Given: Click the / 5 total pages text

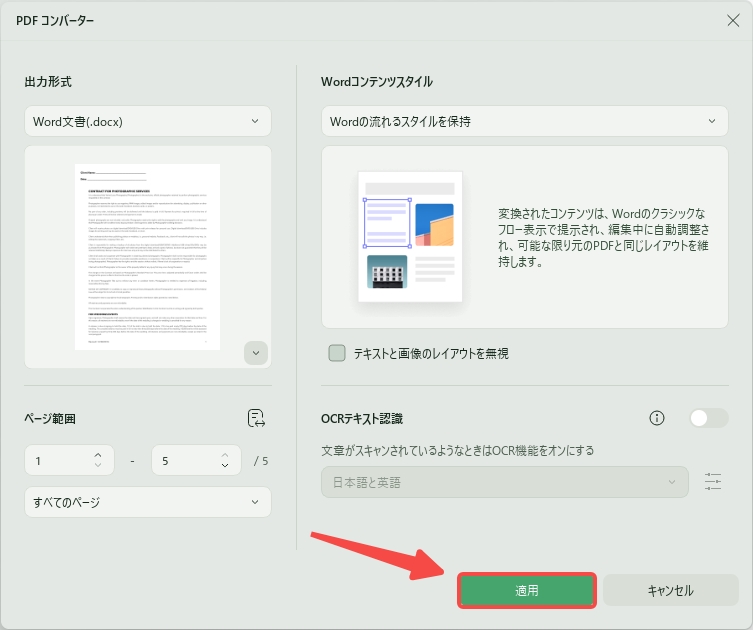Looking at the screenshot, I should [x=261, y=461].
